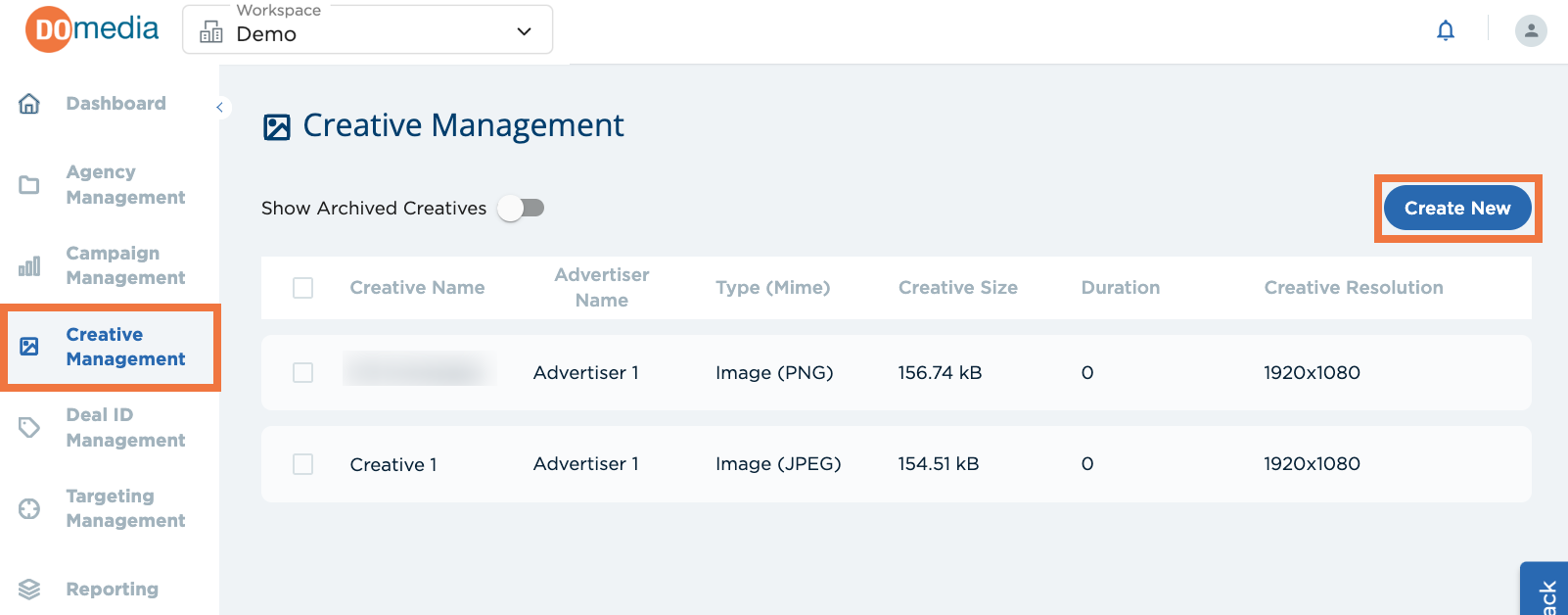This screenshot has width=1568, height=615.
Task: Click the Show Archived Creatives label
Action: pyautogui.click(x=374, y=209)
